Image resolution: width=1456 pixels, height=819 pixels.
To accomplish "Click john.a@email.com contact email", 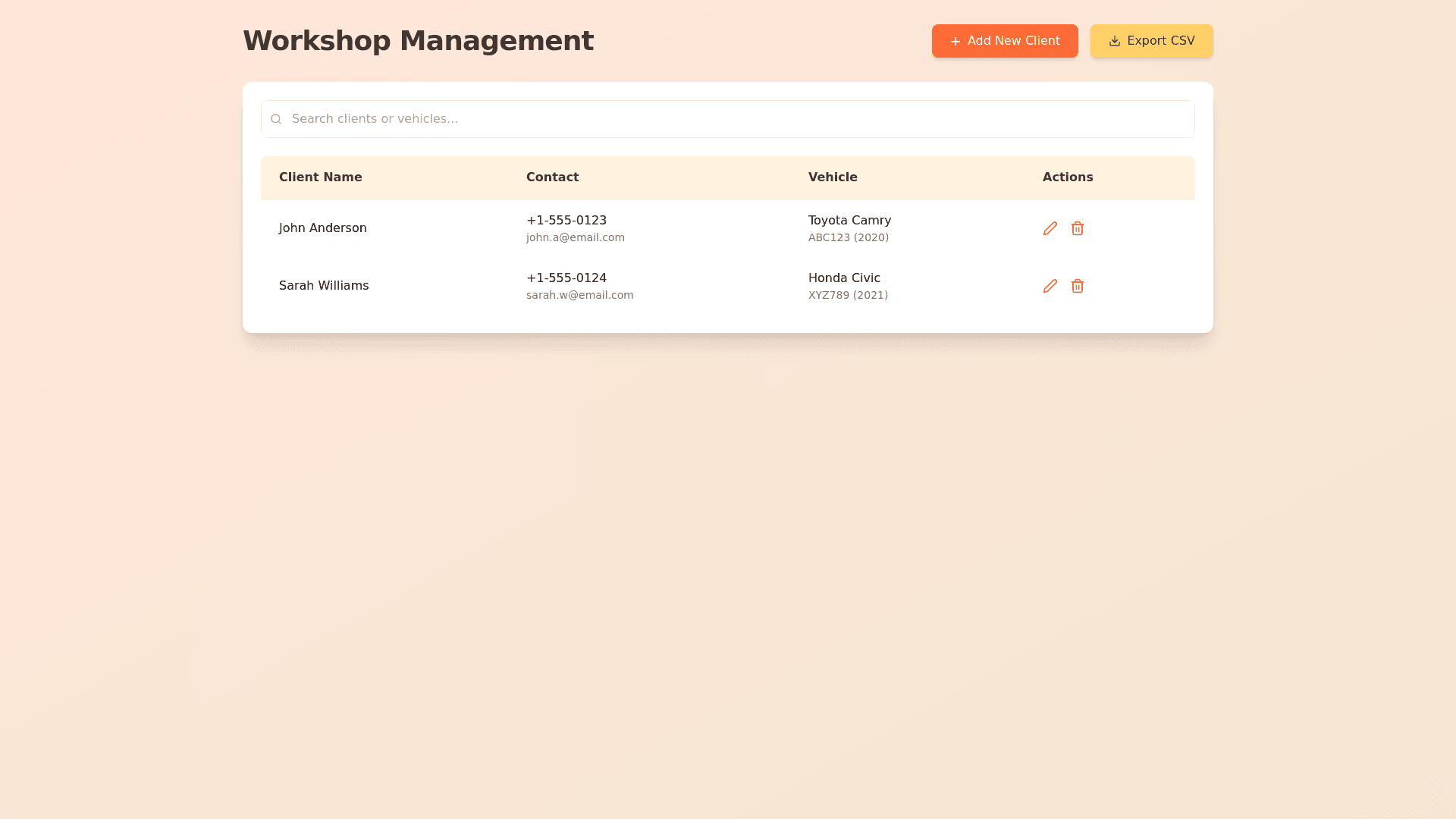I will click(575, 237).
